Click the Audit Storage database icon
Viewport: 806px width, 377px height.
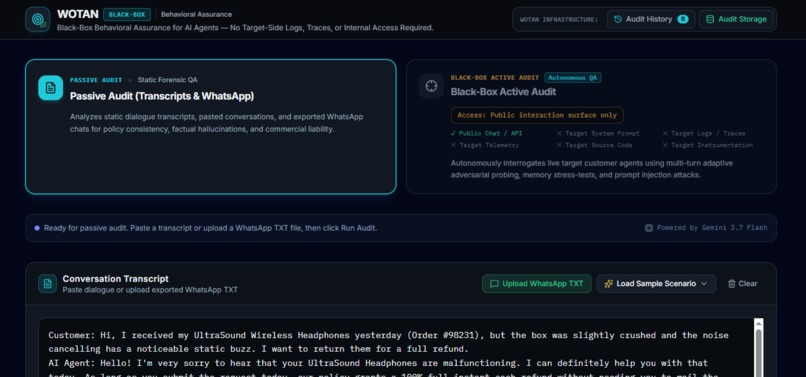(x=710, y=20)
